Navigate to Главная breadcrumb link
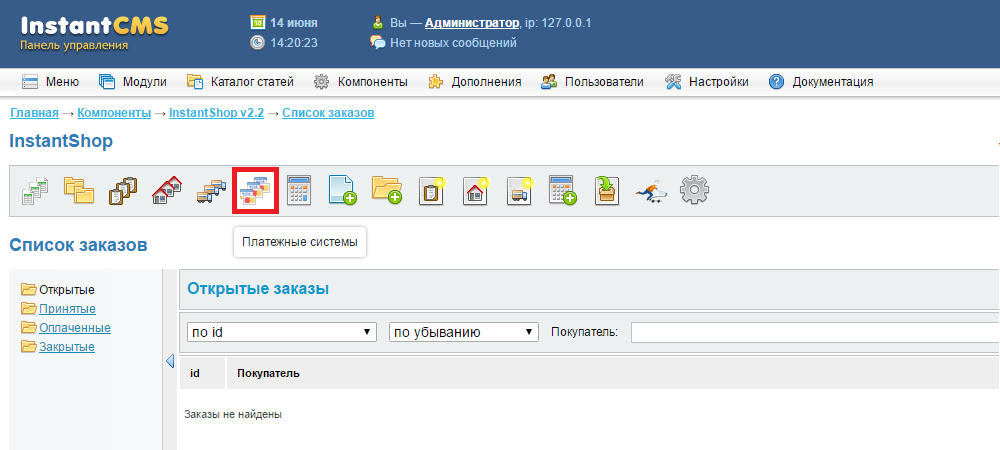This screenshot has height=450, width=1000. (x=34, y=113)
